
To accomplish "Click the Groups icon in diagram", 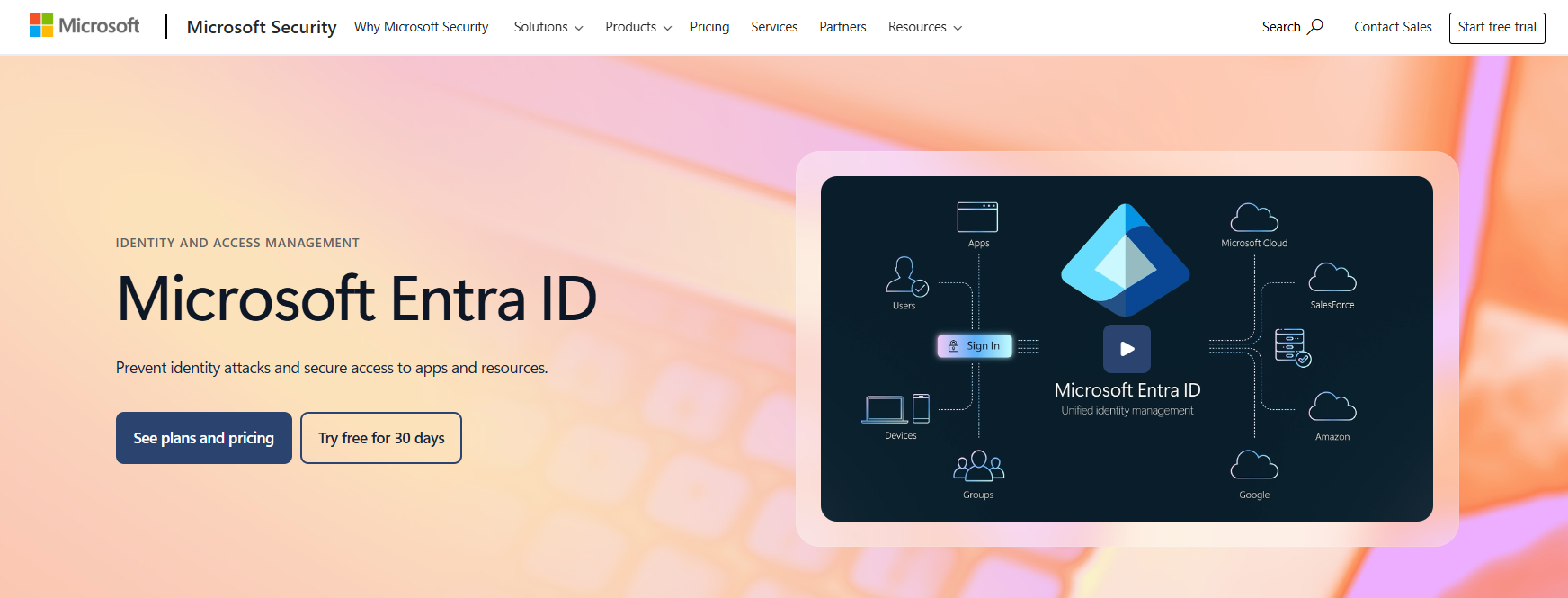I will click(x=978, y=467).
